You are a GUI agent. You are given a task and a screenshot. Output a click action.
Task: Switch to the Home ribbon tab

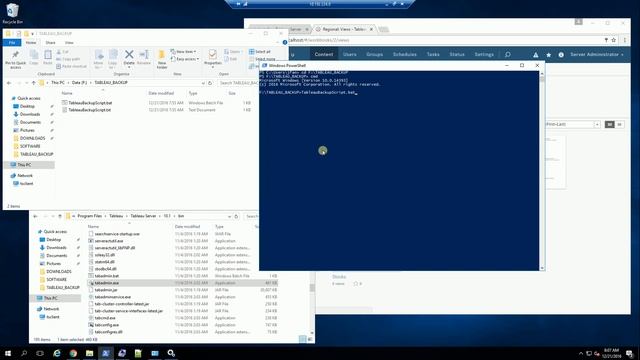click(x=31, y=42)
